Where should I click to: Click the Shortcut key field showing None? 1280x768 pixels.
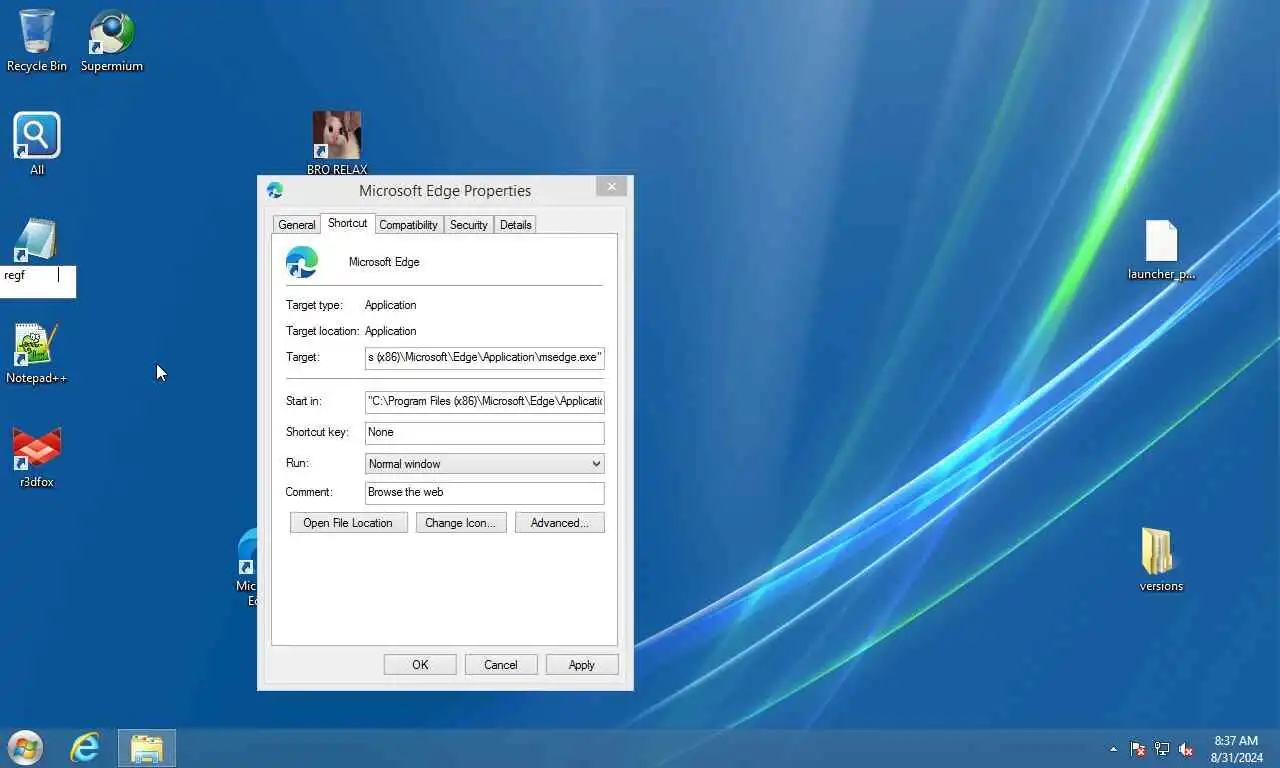[x=484, y=432]
